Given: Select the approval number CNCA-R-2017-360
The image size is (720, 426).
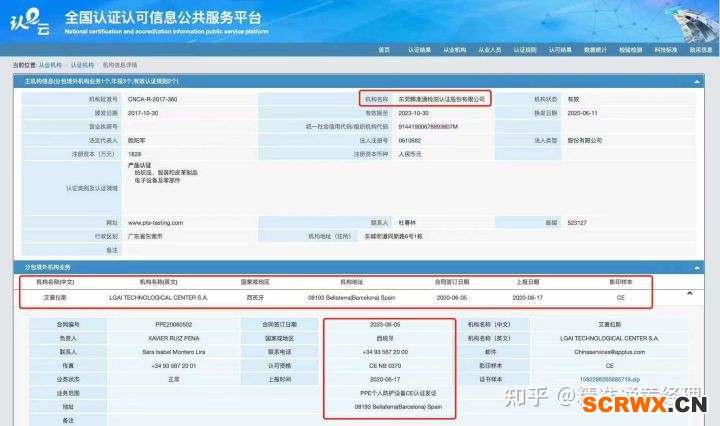Looking at the screenshot, I should tap(152, 99).
